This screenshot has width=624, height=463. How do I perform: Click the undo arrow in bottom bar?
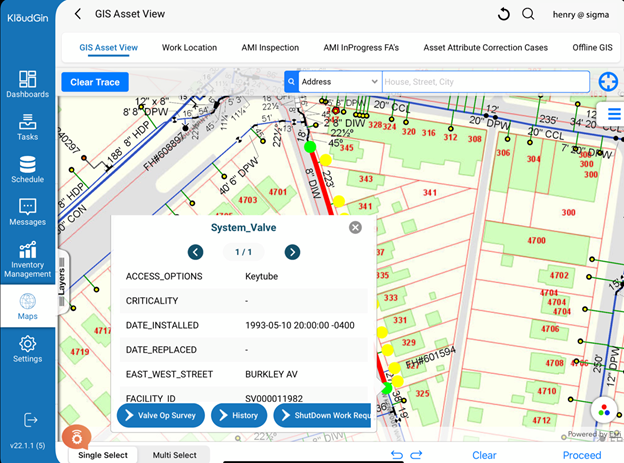(x=397, y=455)
